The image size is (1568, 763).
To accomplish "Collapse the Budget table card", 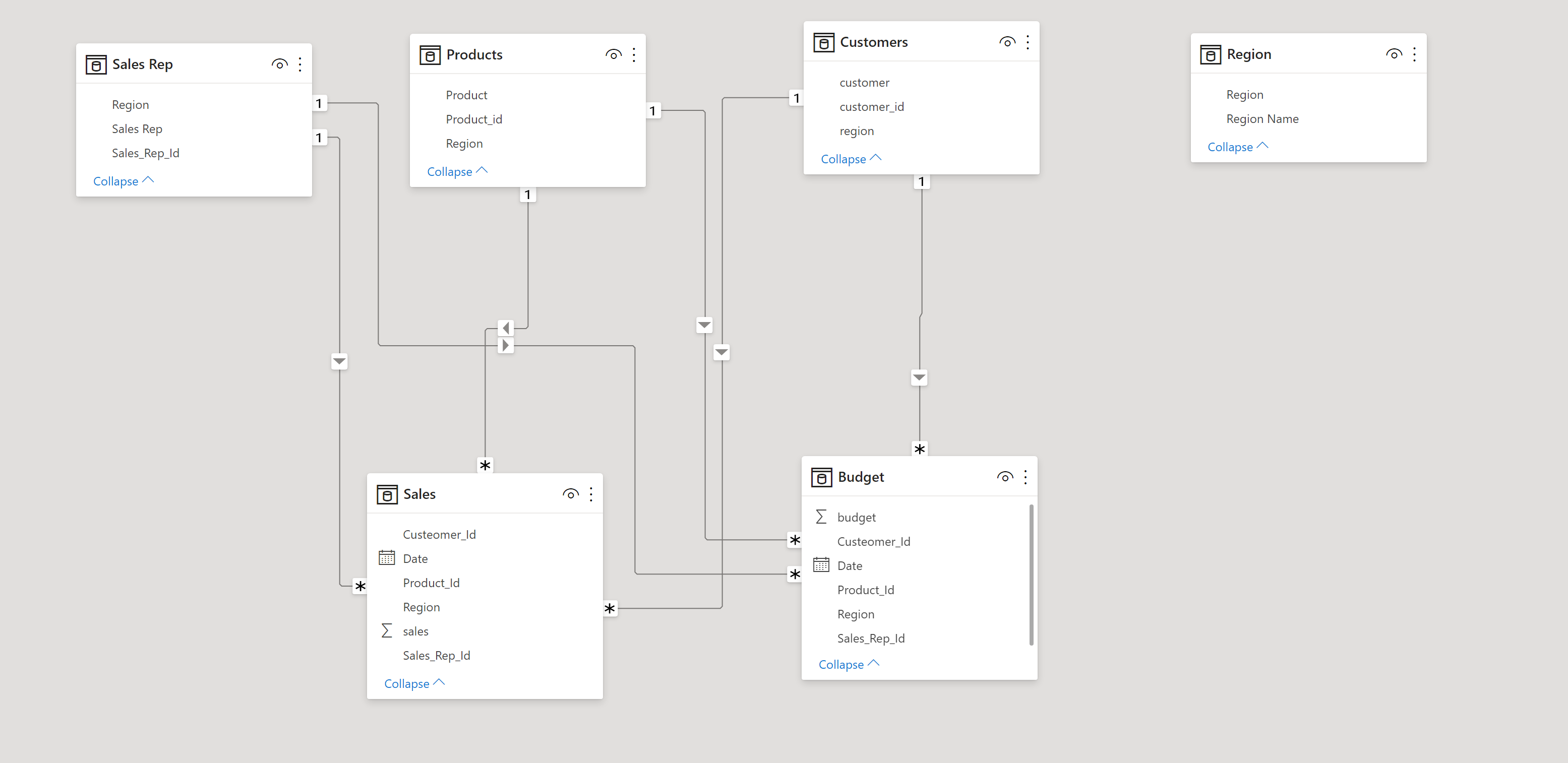I will pos(849,664).
